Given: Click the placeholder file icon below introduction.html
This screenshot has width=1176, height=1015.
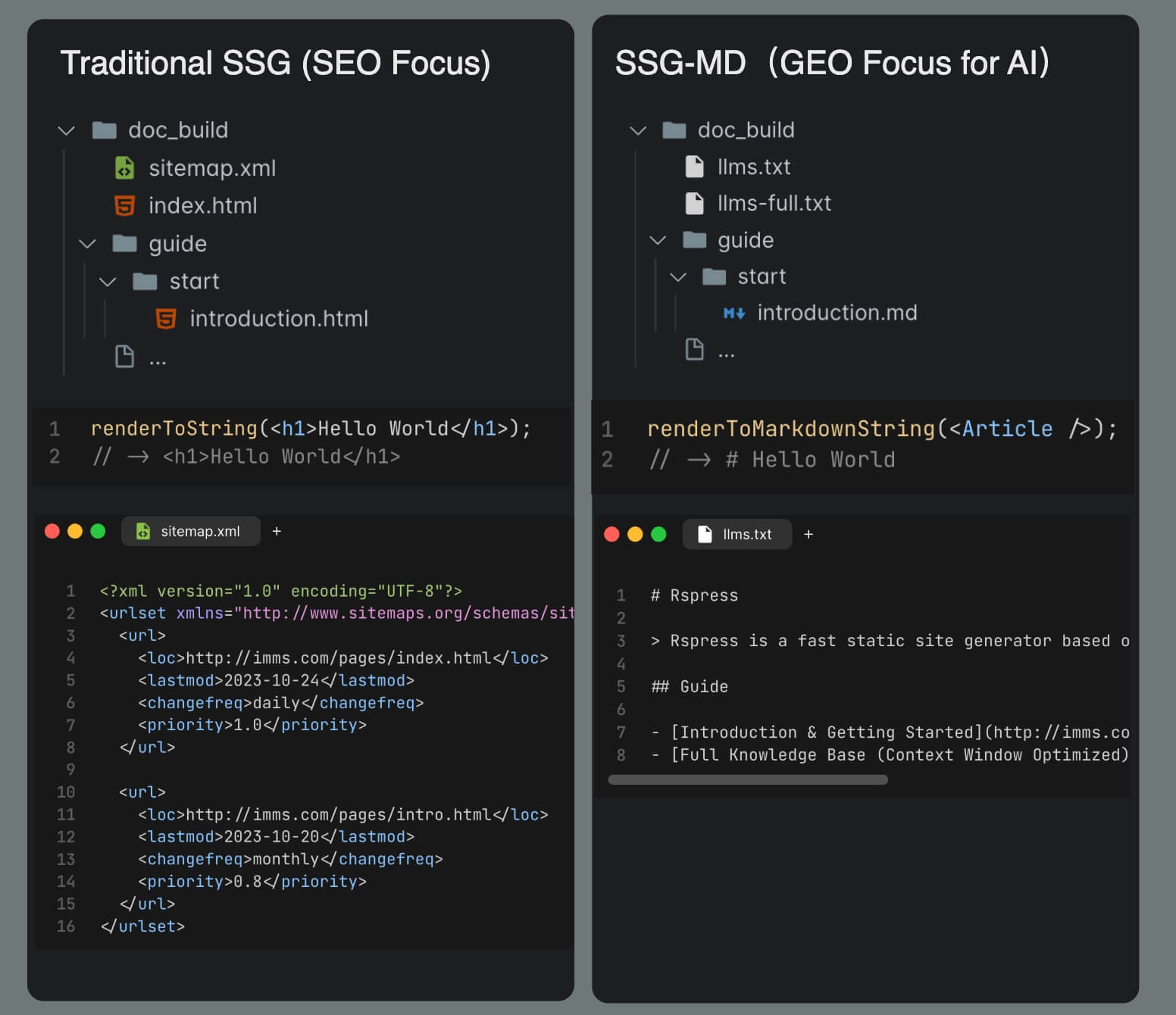Looking at the screenshot, I should pyautogui.click(x=124, y=356).
